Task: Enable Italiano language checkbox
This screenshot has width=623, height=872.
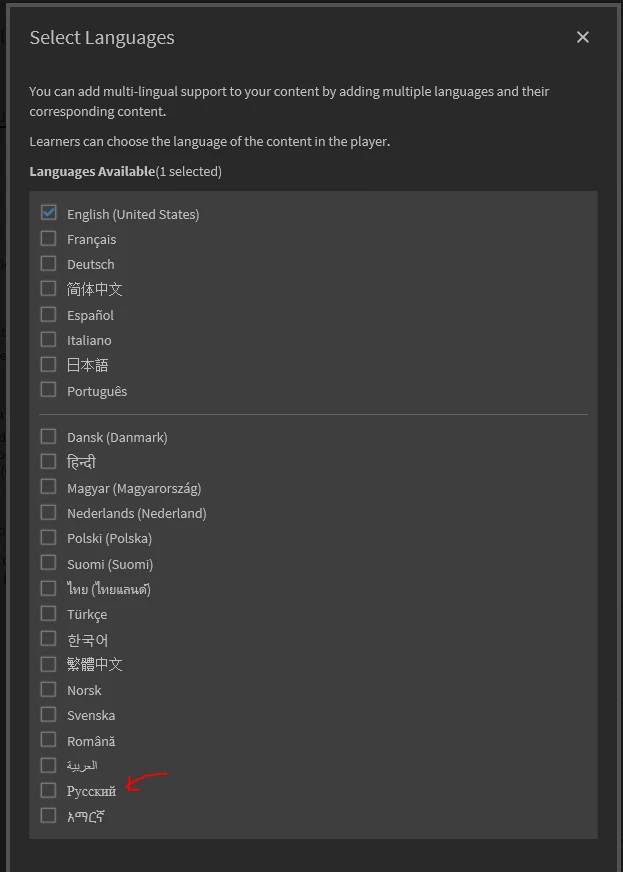Action: pyautogui.click(x=48, y=339)
